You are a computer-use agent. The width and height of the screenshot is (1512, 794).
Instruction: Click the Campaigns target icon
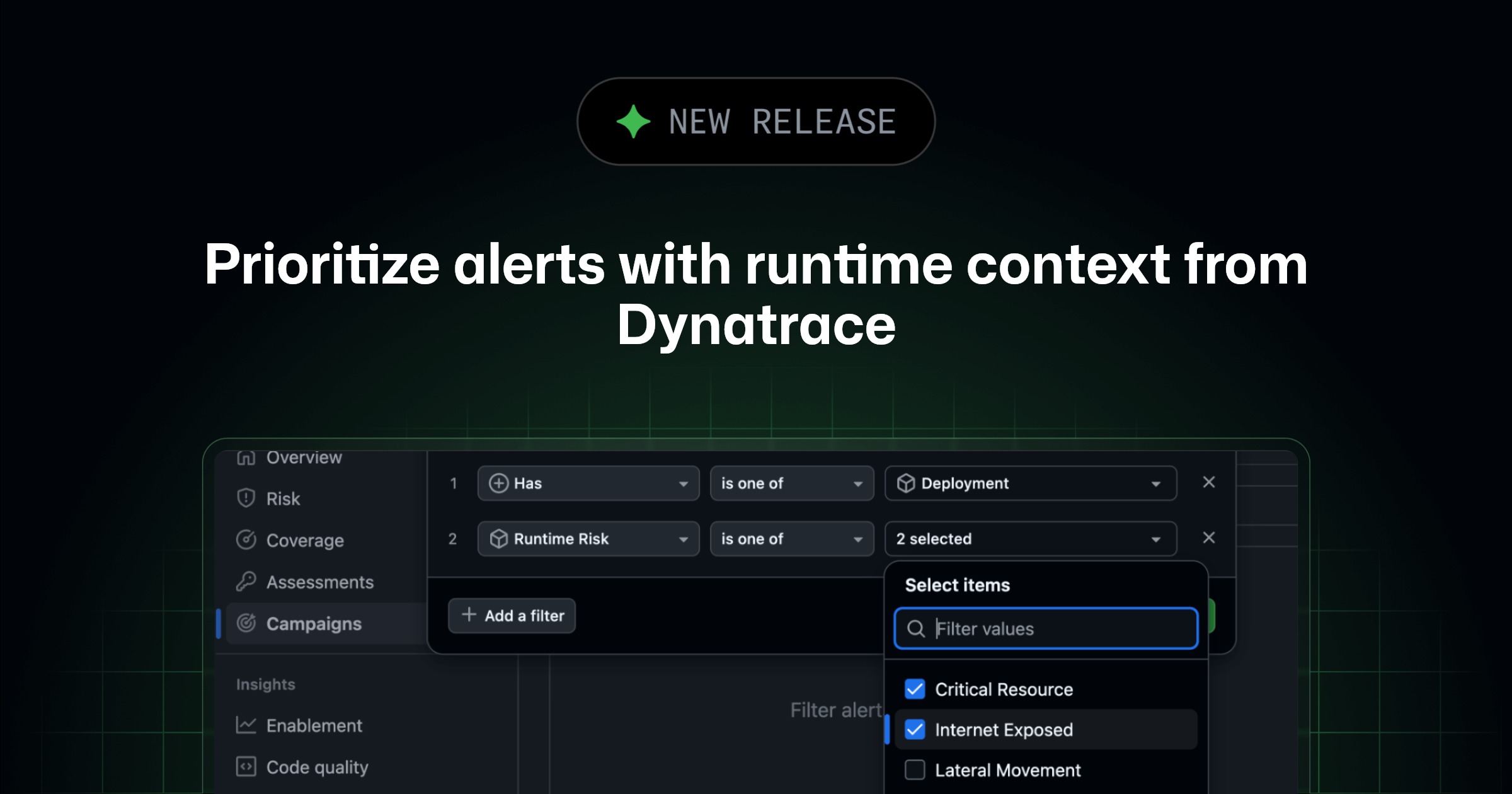click(x=246, y=623)
